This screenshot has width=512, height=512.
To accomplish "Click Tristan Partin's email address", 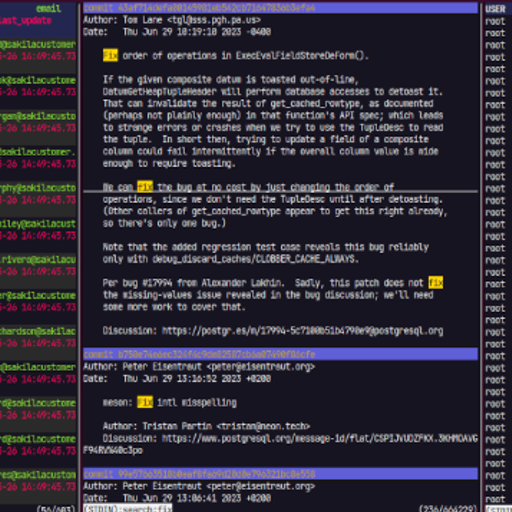I will [263, 426].
